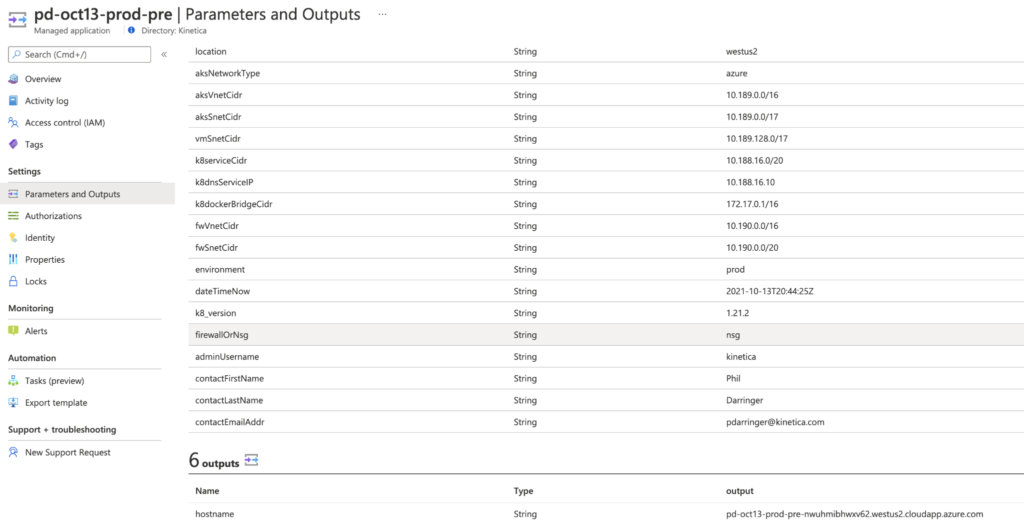The height and width of the screenshot is (524, 1024).
Task: Click the Overview icon in sidebar
Action: pyautogui.click(x=13, y=79)
